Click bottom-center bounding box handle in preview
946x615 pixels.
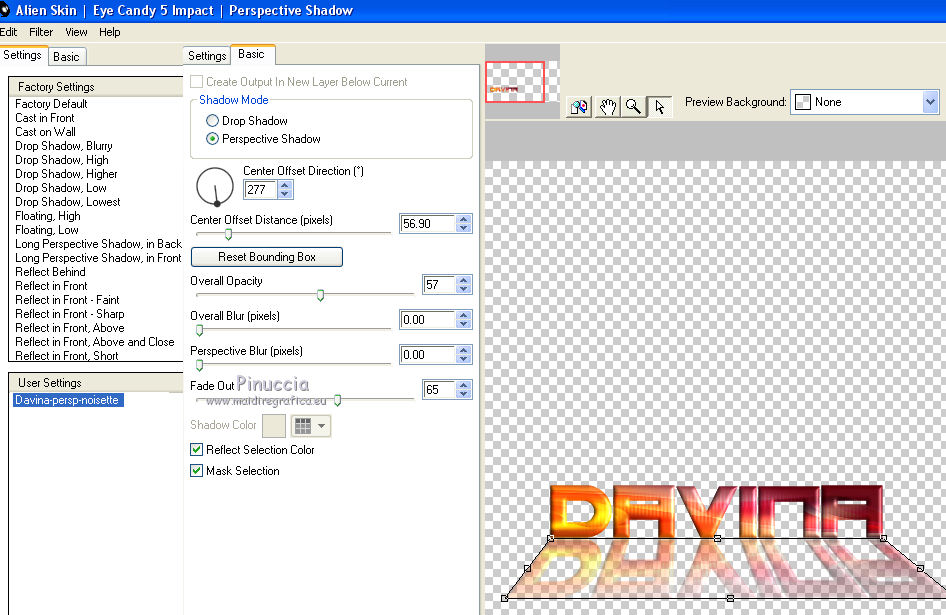point(730,598)
